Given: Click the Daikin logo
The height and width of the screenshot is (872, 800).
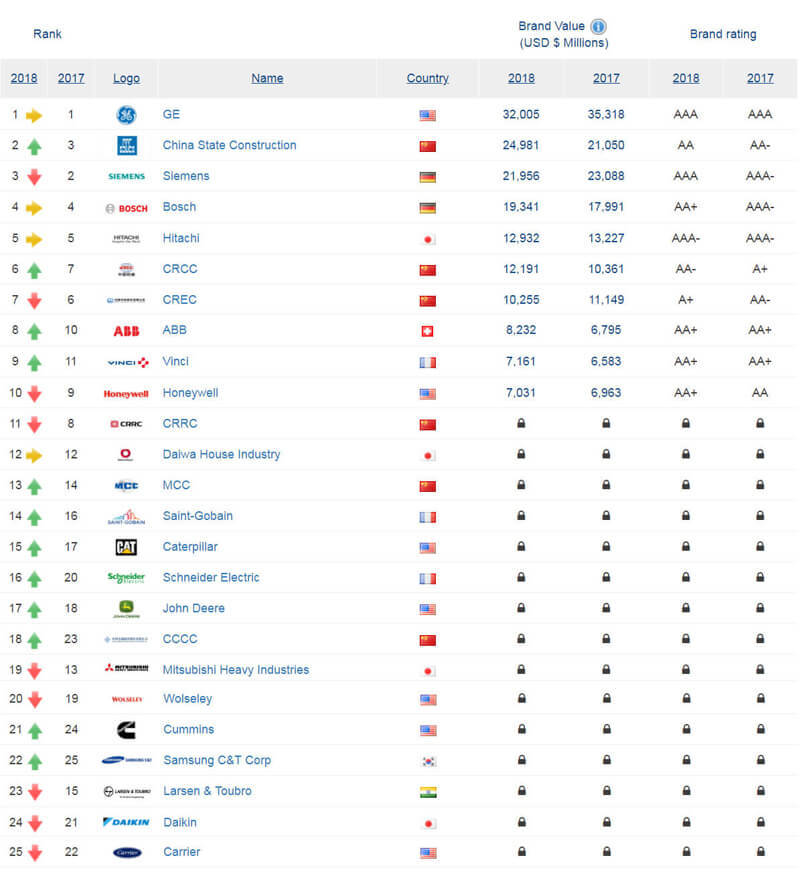Looking at the screenshot, I should tap(126, 822).
